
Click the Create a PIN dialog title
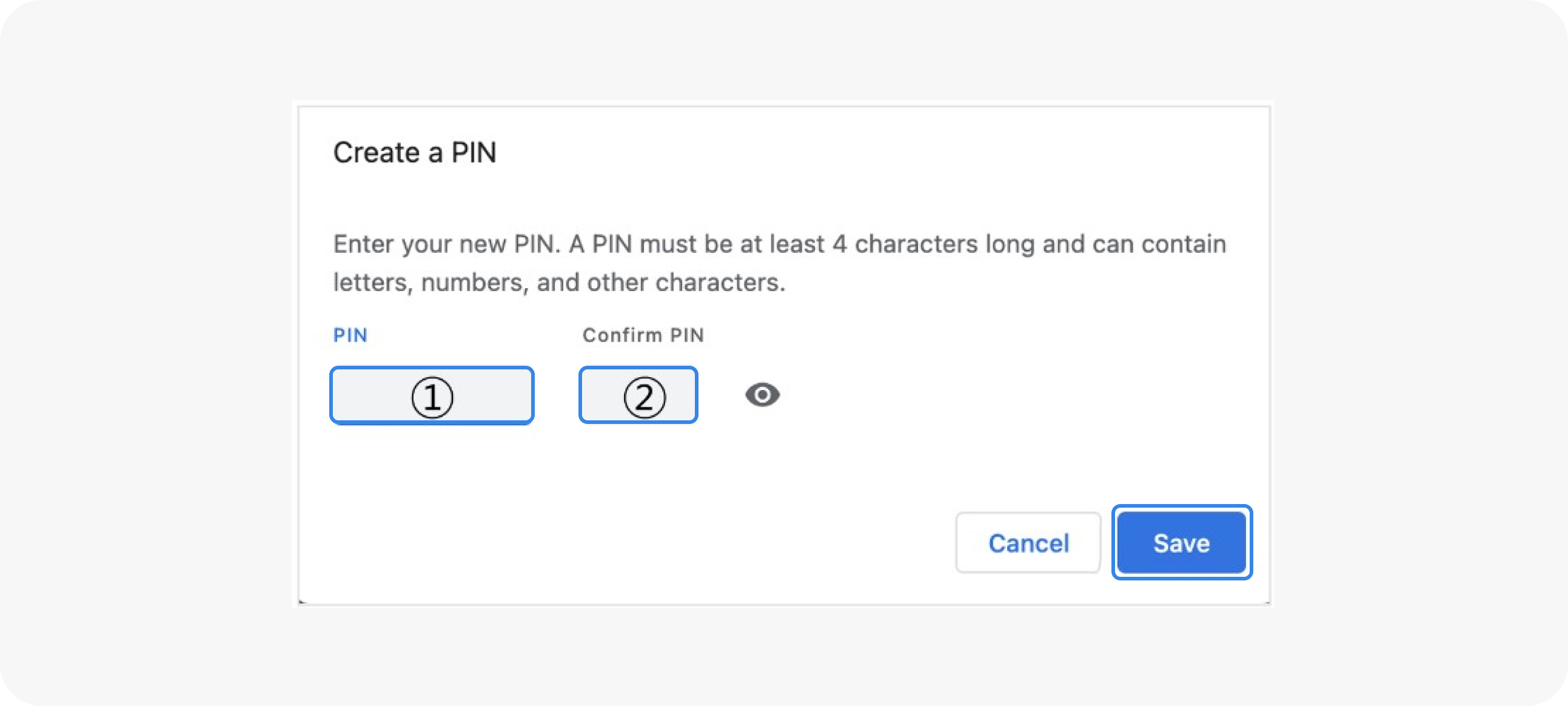click(x=415, y=152)
